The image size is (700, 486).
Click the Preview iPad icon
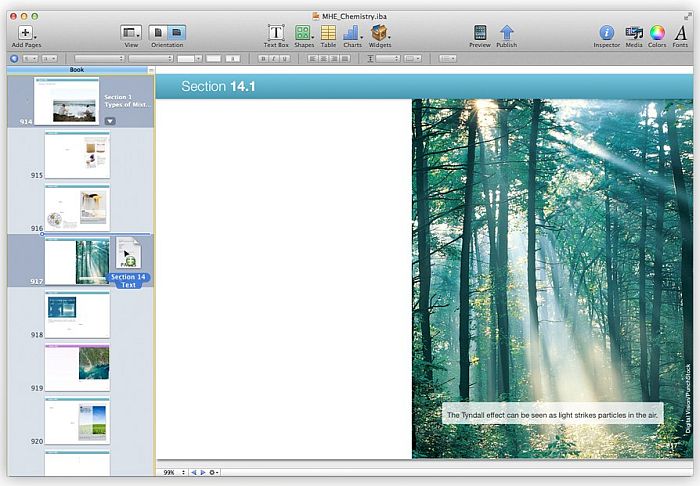[480, 33]
